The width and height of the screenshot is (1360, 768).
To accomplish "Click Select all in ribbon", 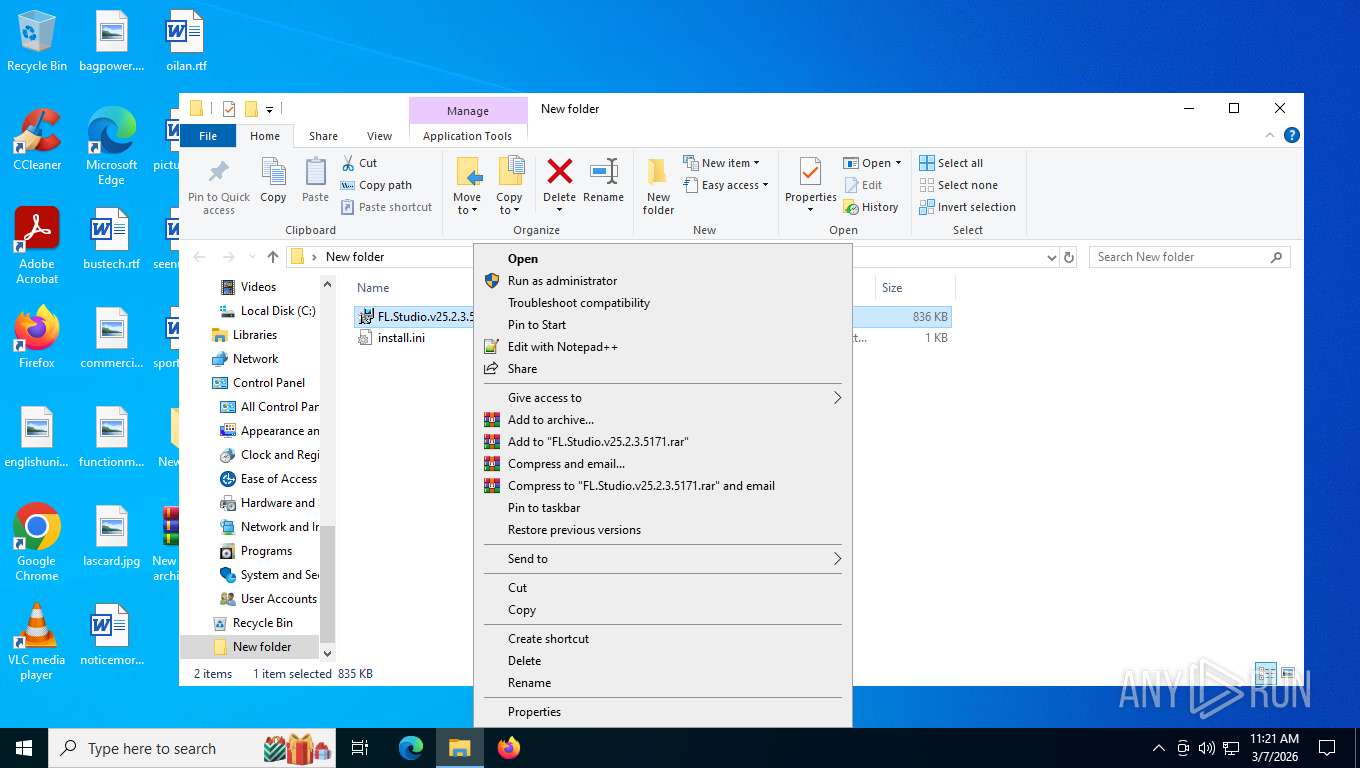I will point(951,163).
